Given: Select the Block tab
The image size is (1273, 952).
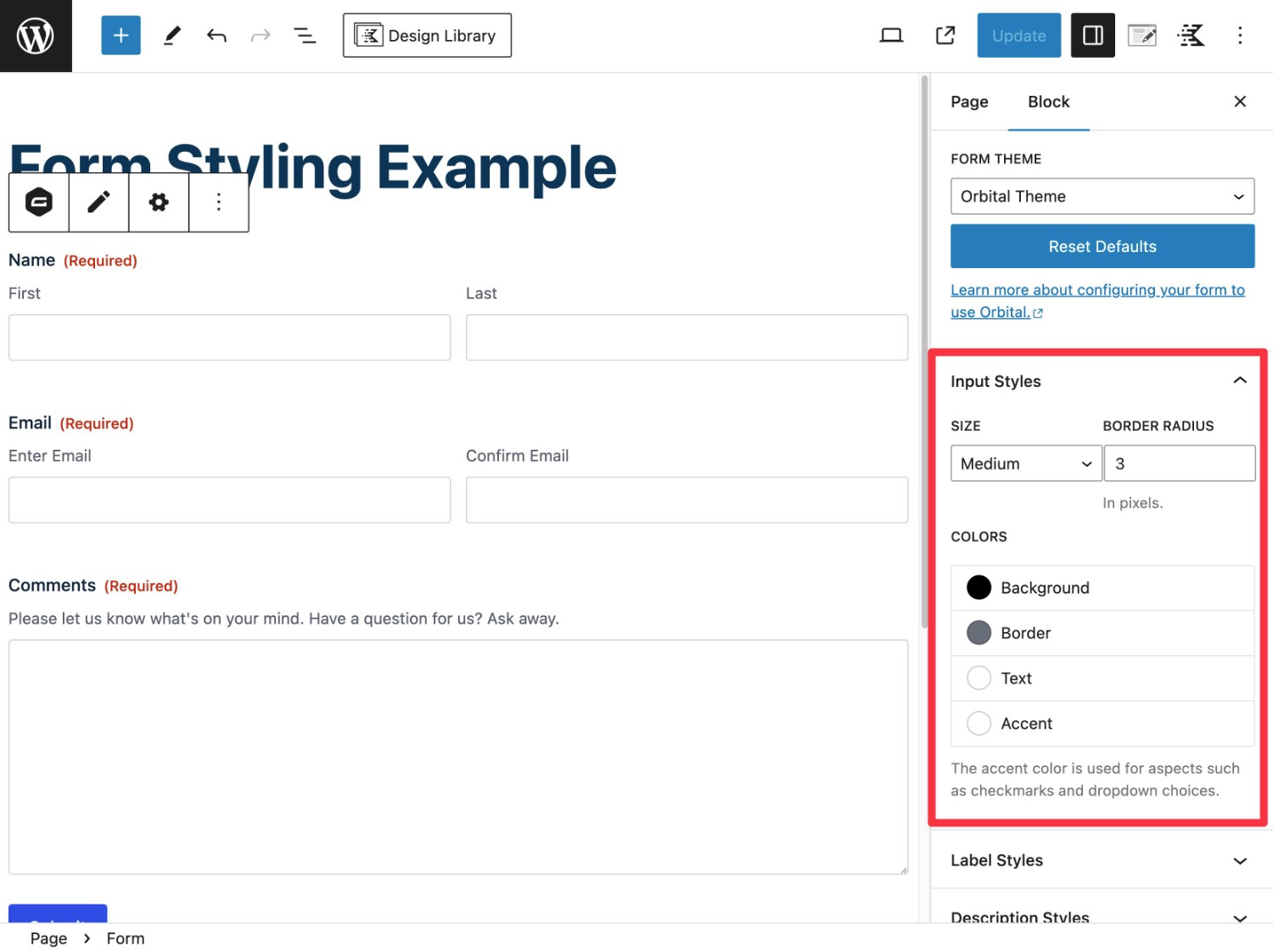Looking at the screenshot, I should coord(1048,102).
